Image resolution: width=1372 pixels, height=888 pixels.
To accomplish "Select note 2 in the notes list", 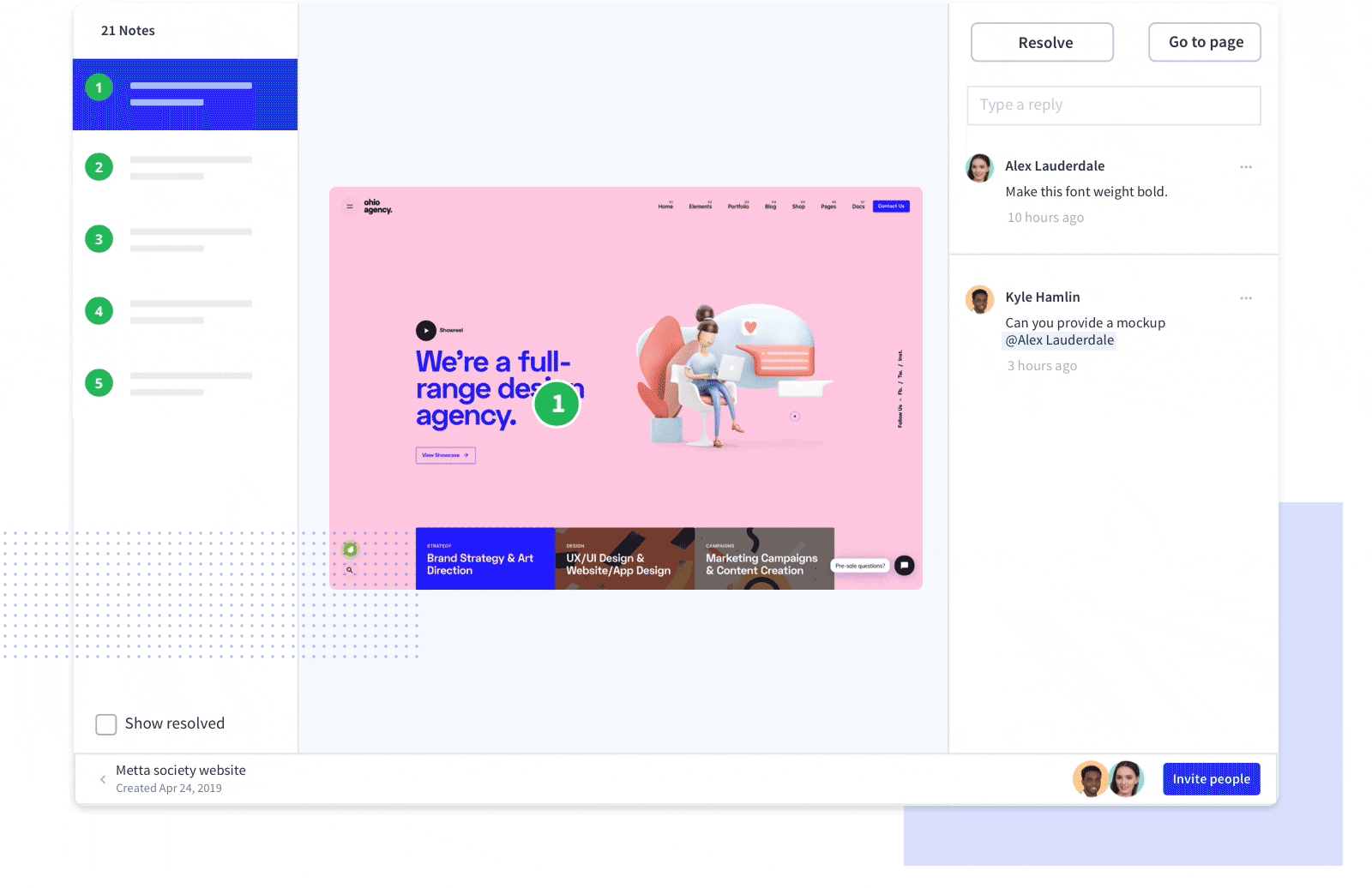I will pos(185,167).
